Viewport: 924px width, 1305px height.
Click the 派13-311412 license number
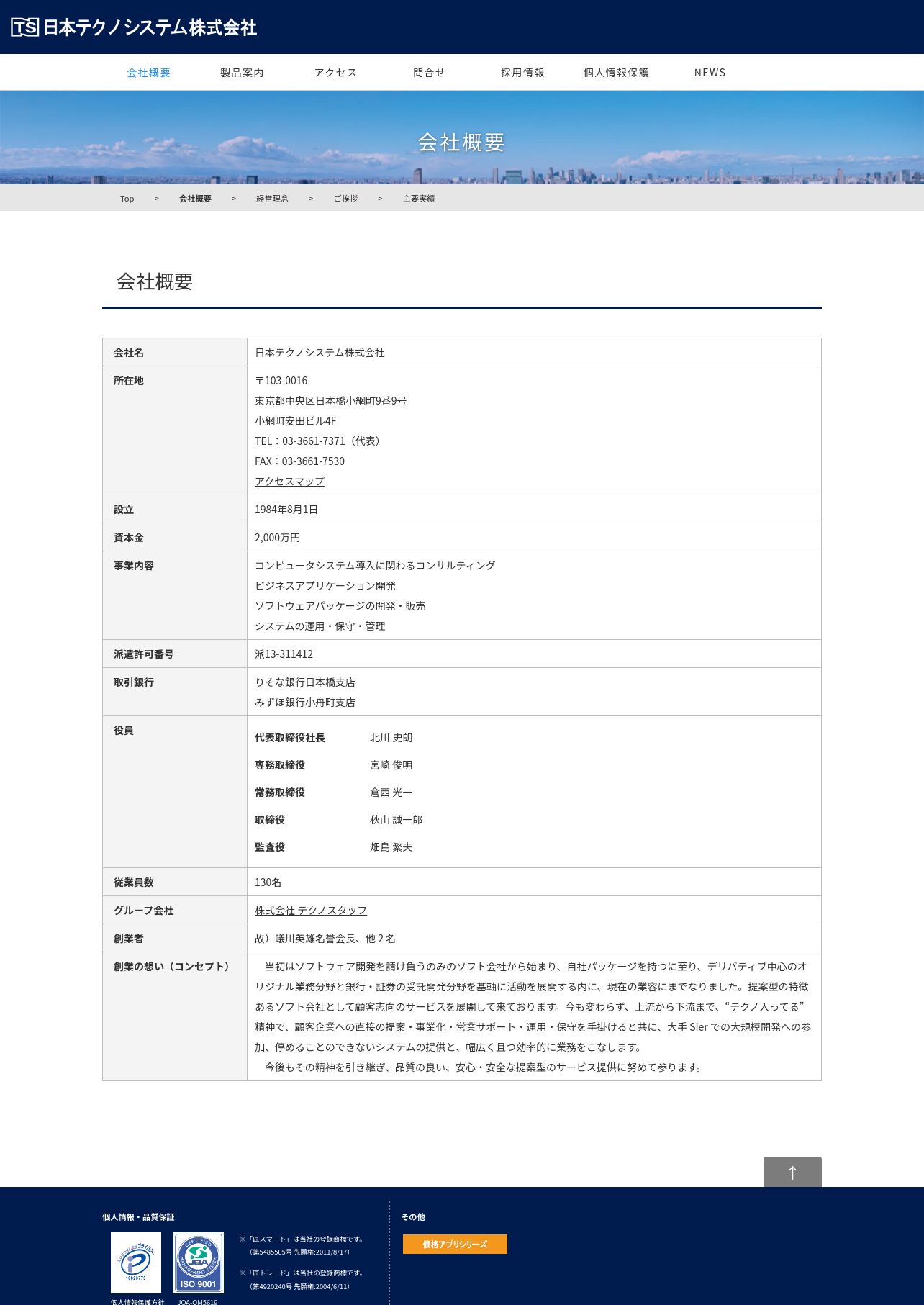(x=284, y=654)
